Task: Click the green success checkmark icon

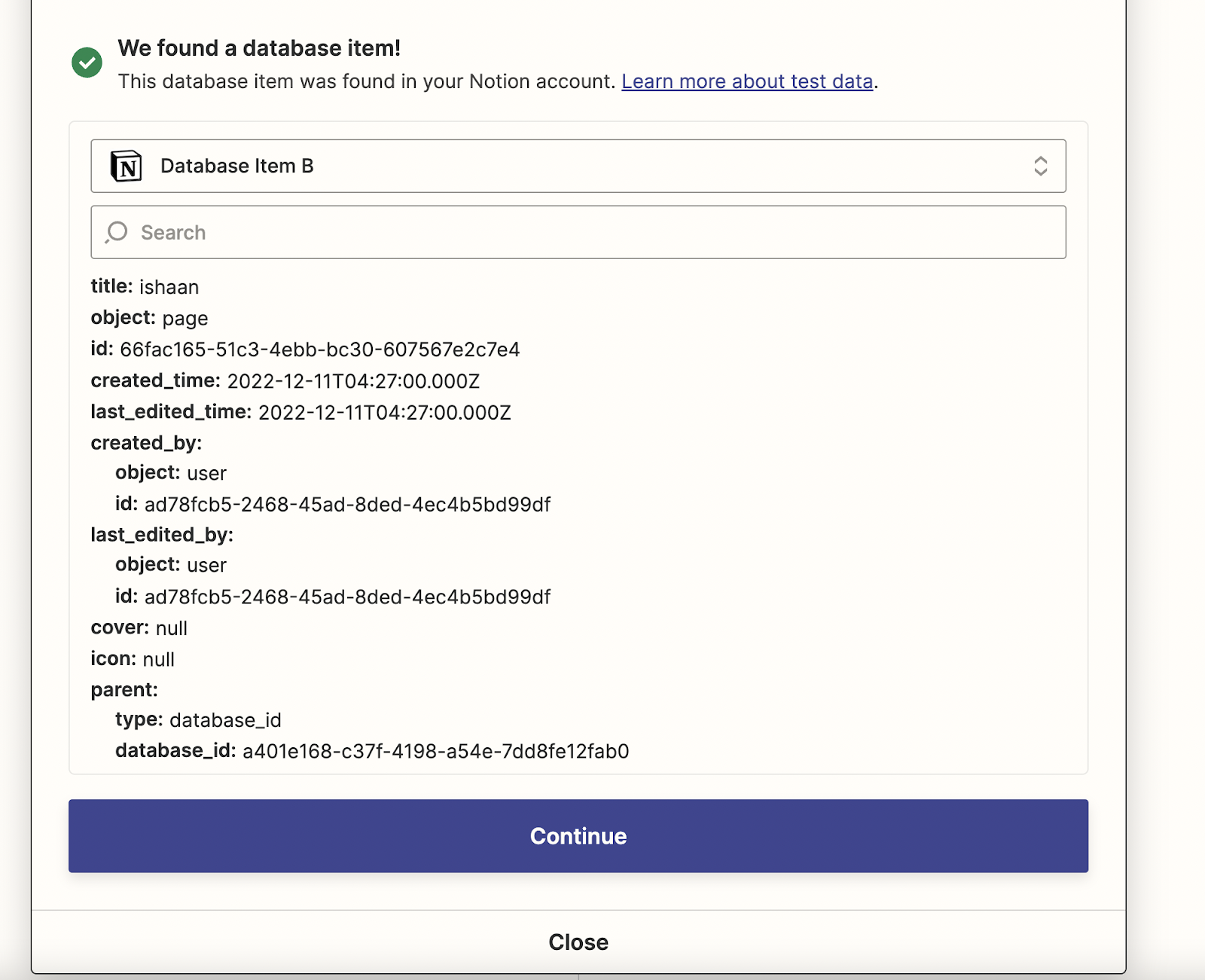Action: (87, 63)
